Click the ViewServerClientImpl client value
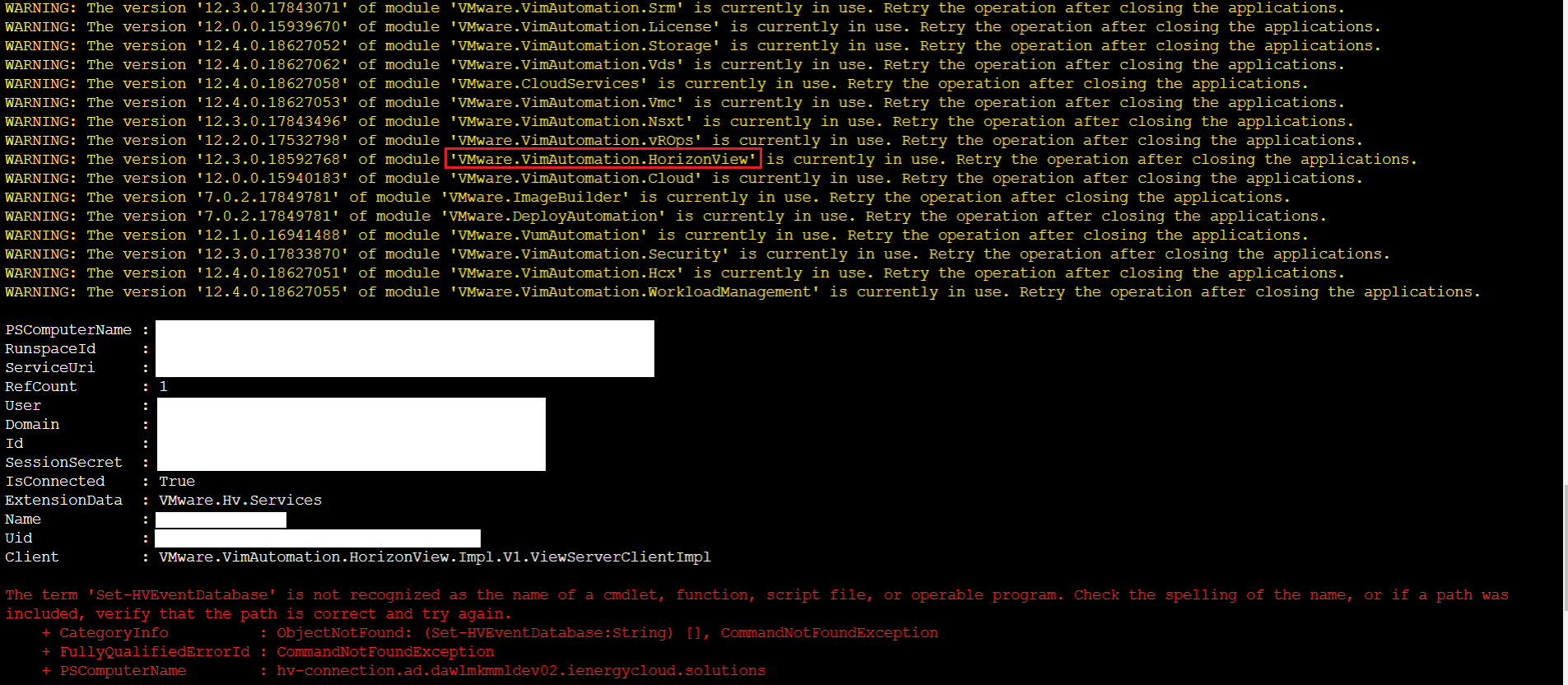 435,557
